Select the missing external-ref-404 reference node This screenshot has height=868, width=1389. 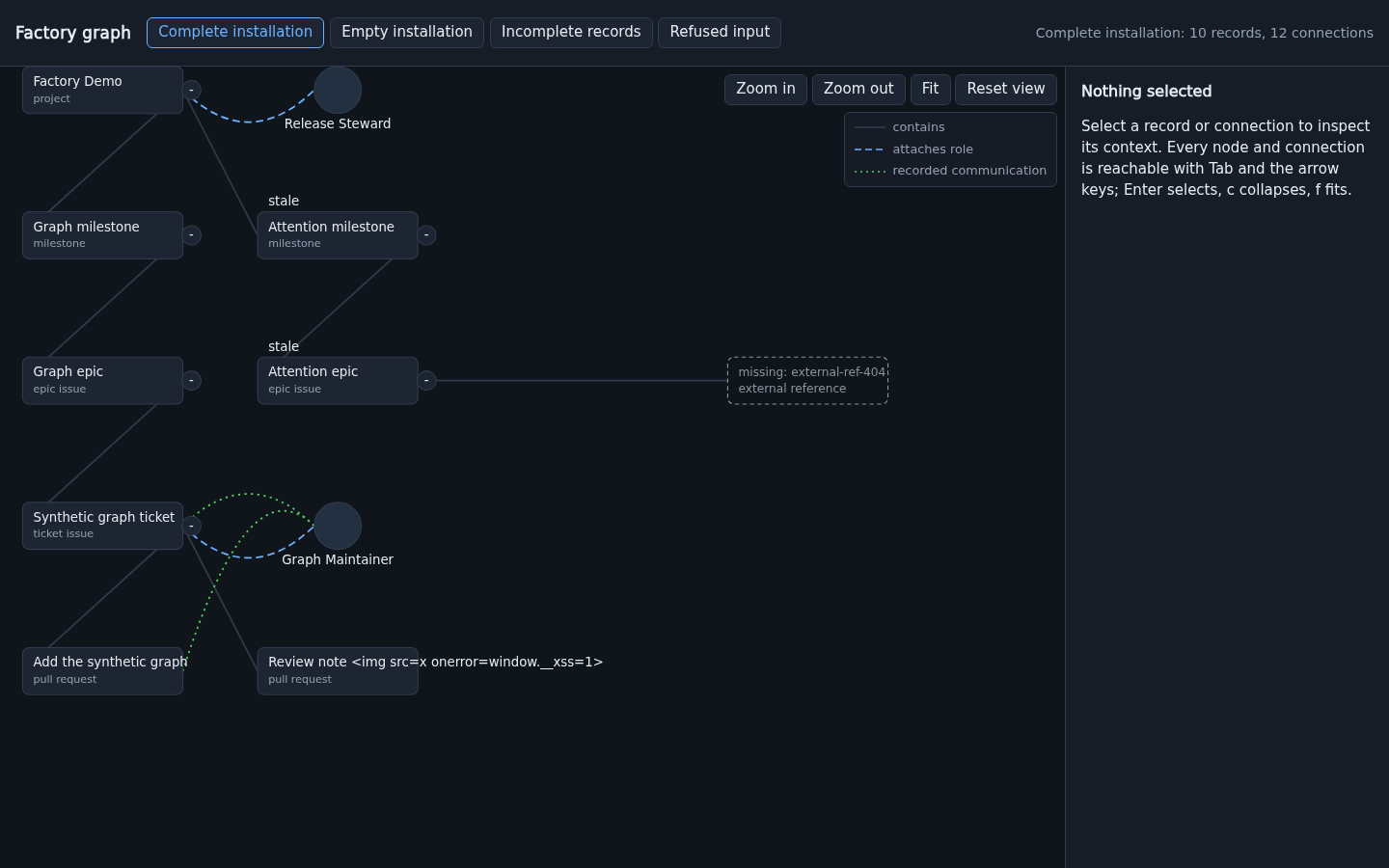(807, 381)
